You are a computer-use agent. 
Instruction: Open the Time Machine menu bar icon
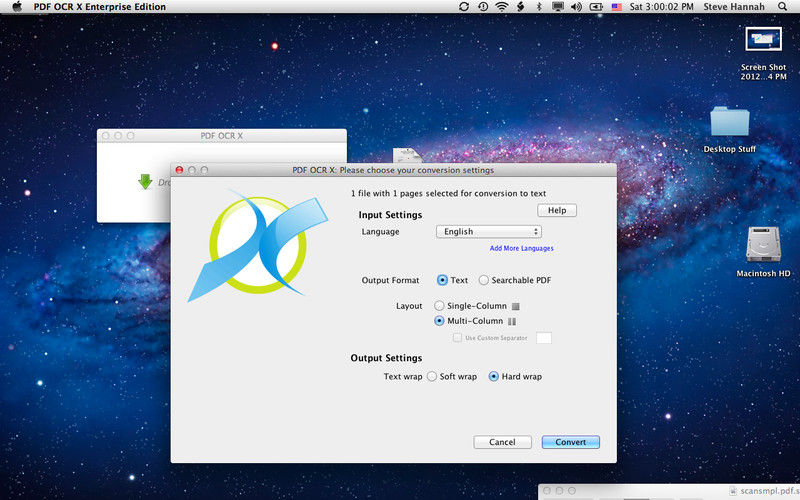482,6
